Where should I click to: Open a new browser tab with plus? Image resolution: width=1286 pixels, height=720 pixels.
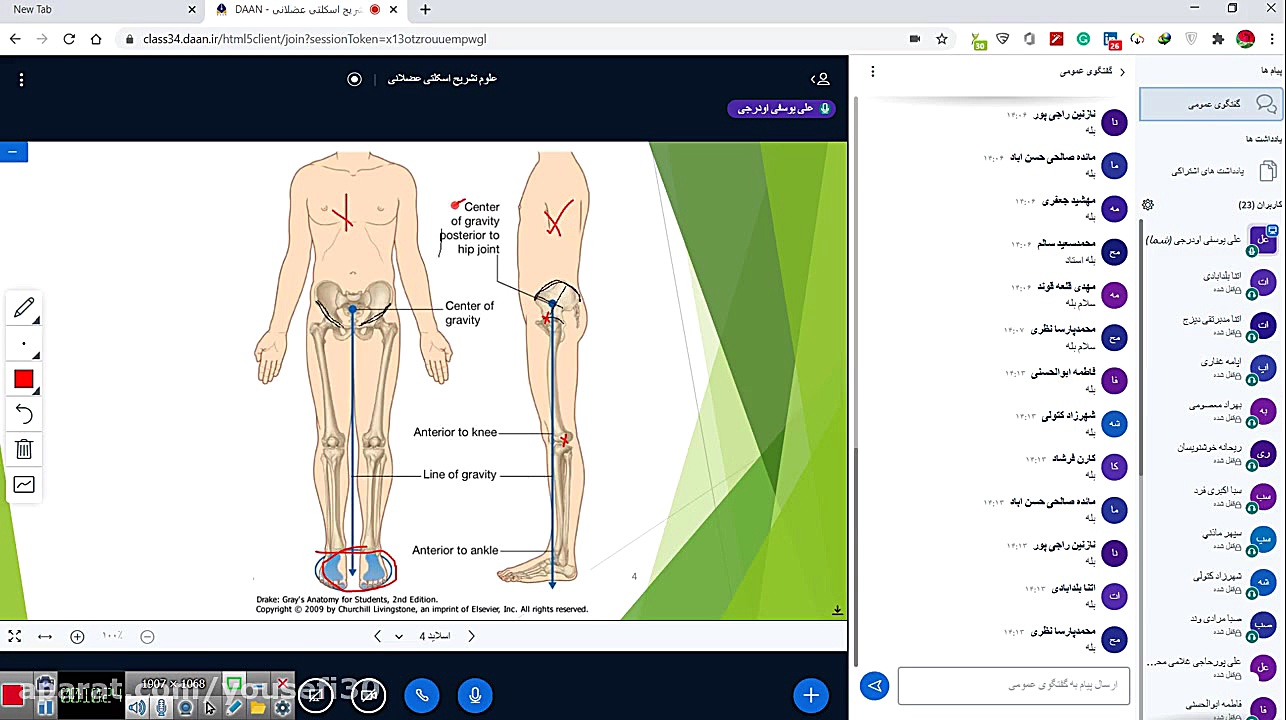(x=425, y=10)
